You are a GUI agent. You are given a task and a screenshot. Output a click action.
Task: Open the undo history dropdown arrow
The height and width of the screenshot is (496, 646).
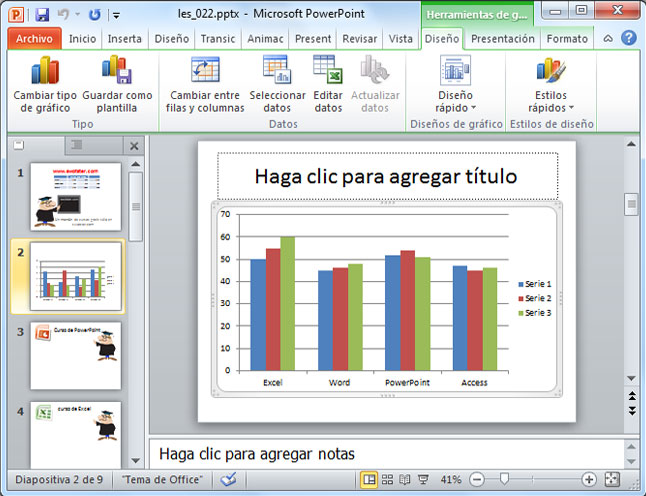click(77, 15)
